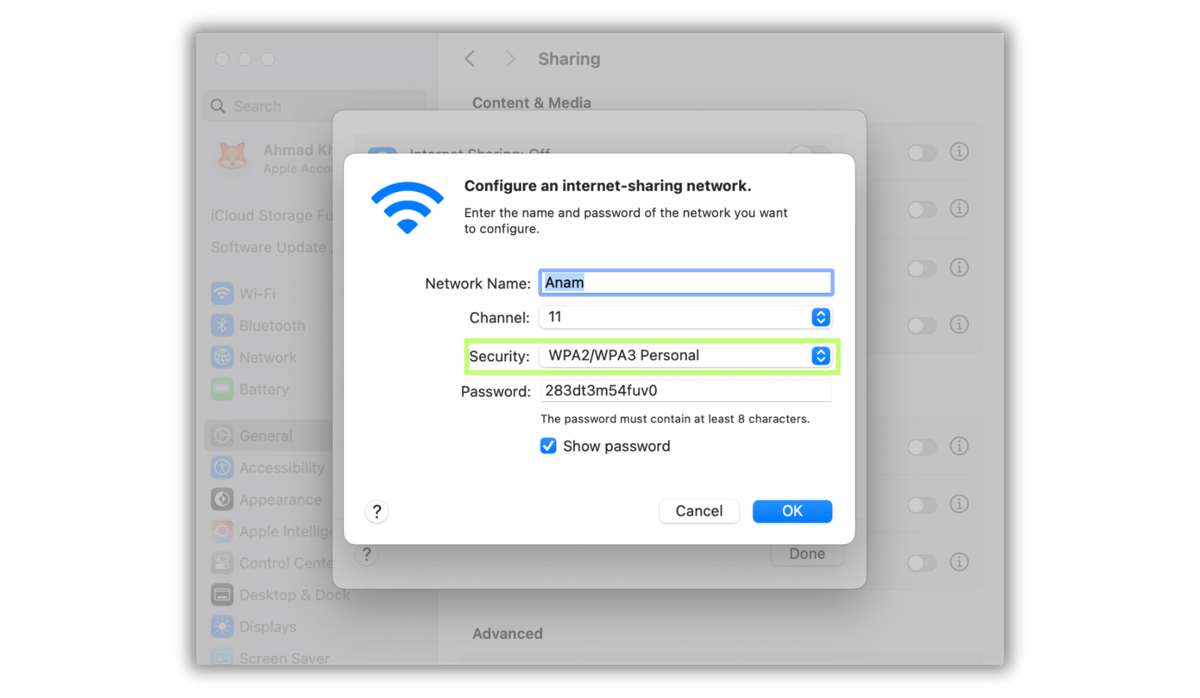Open the Channel dropdown showing 11

pos(685,317)
